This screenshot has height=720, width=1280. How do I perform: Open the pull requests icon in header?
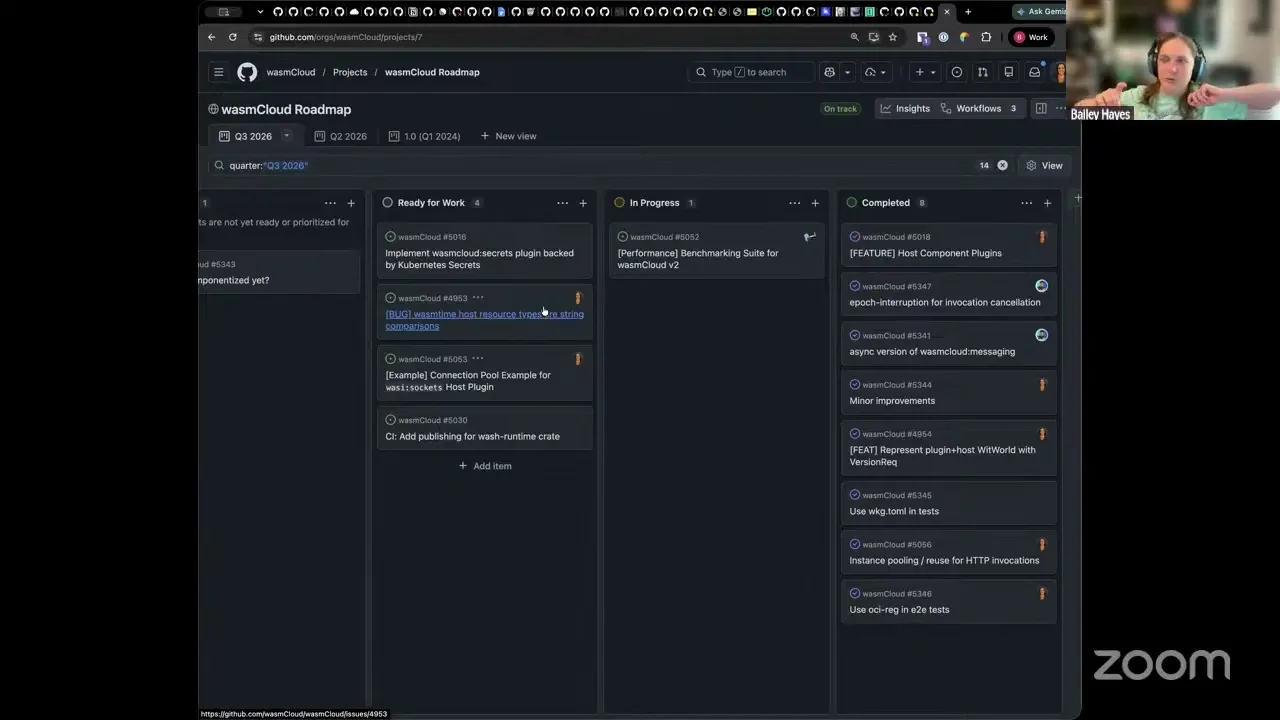[x=982, y=72]
